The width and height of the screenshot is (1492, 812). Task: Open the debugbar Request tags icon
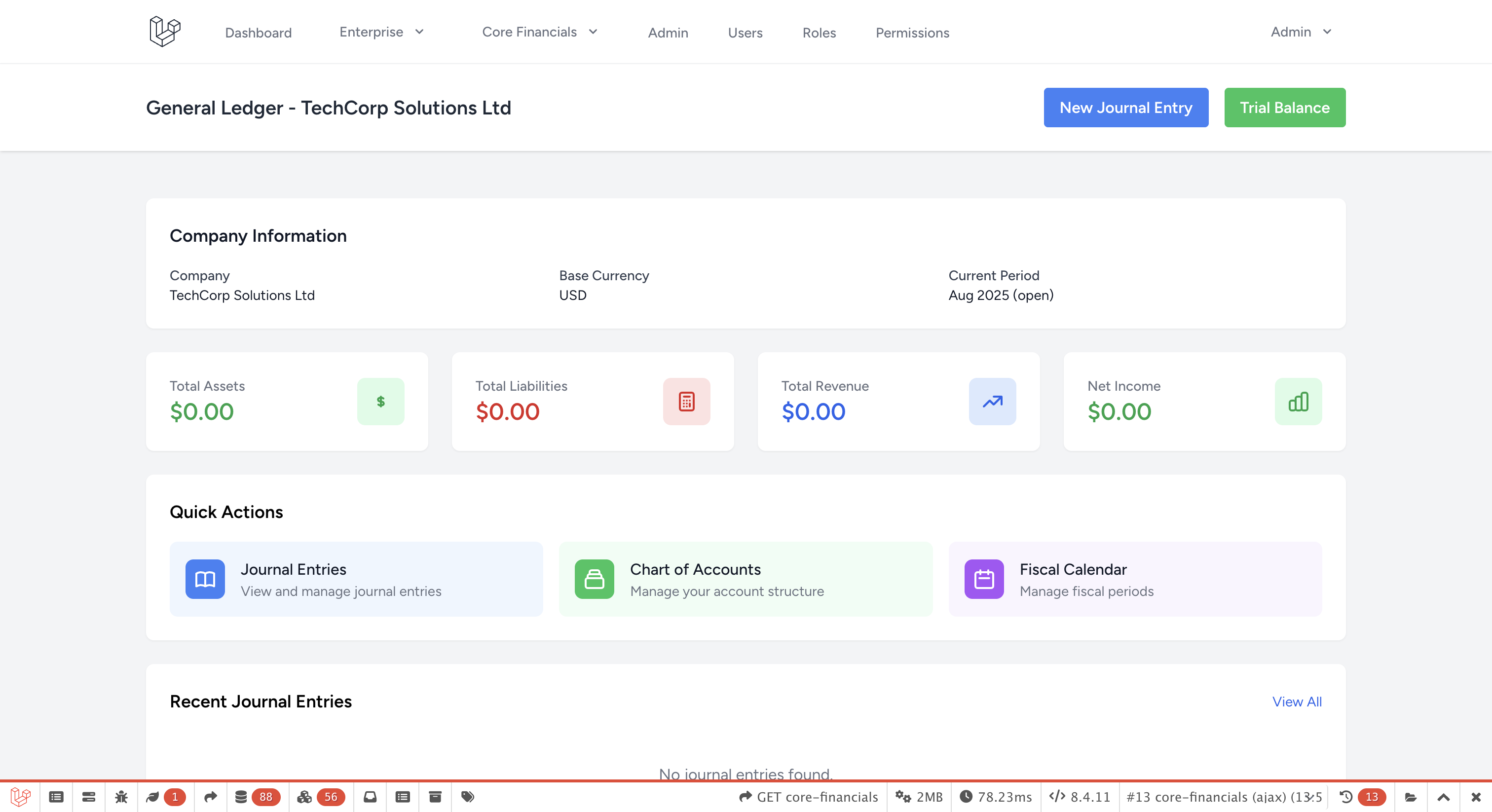tap(467, 797)
